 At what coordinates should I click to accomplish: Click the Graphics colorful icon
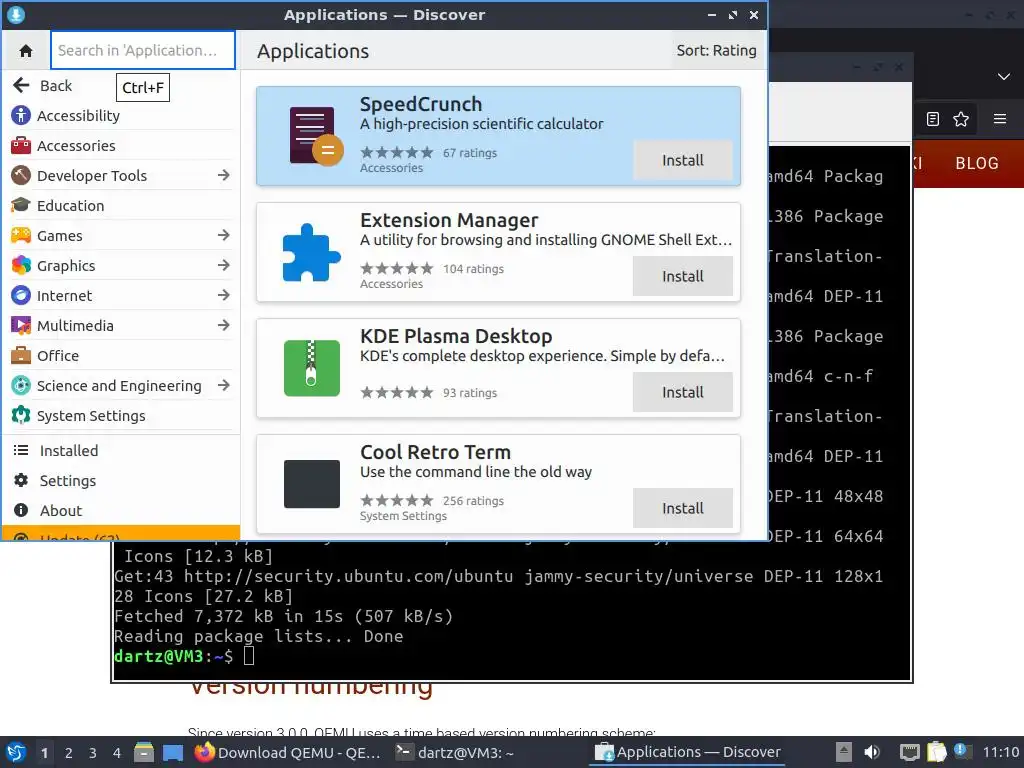point(21,266)
